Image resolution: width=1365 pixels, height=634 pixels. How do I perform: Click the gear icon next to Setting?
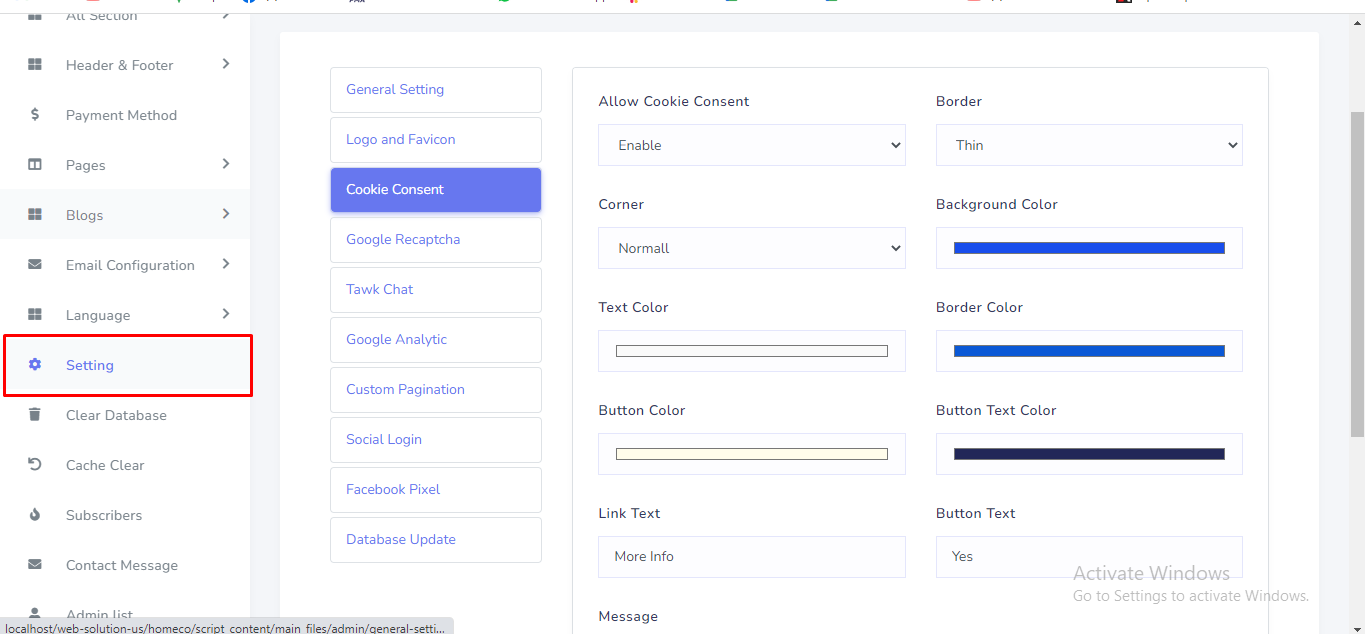coord(35,365)
